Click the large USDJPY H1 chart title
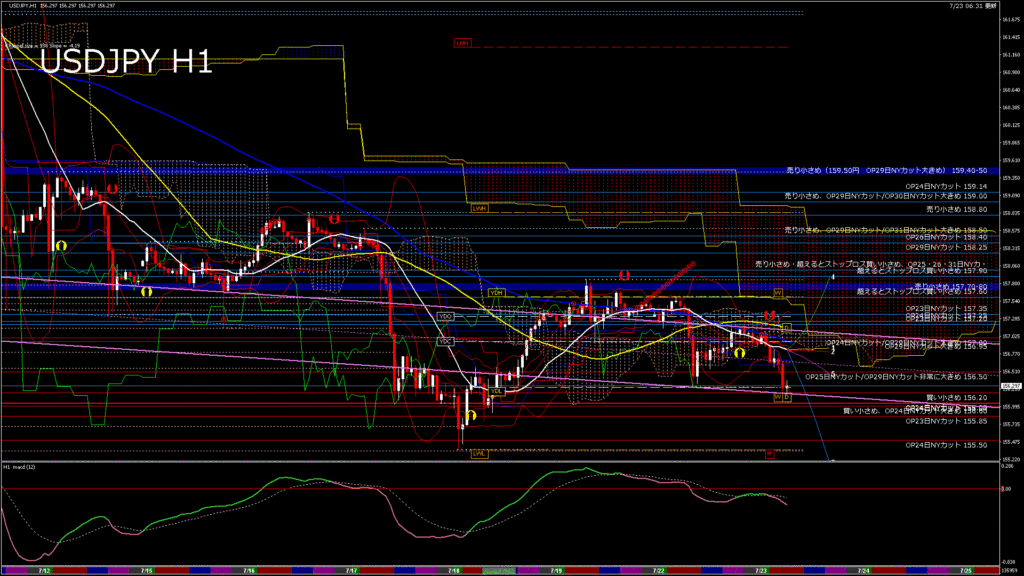This screenshot has width=1024, height=576. pyautogui.click(x=126, y=62)
